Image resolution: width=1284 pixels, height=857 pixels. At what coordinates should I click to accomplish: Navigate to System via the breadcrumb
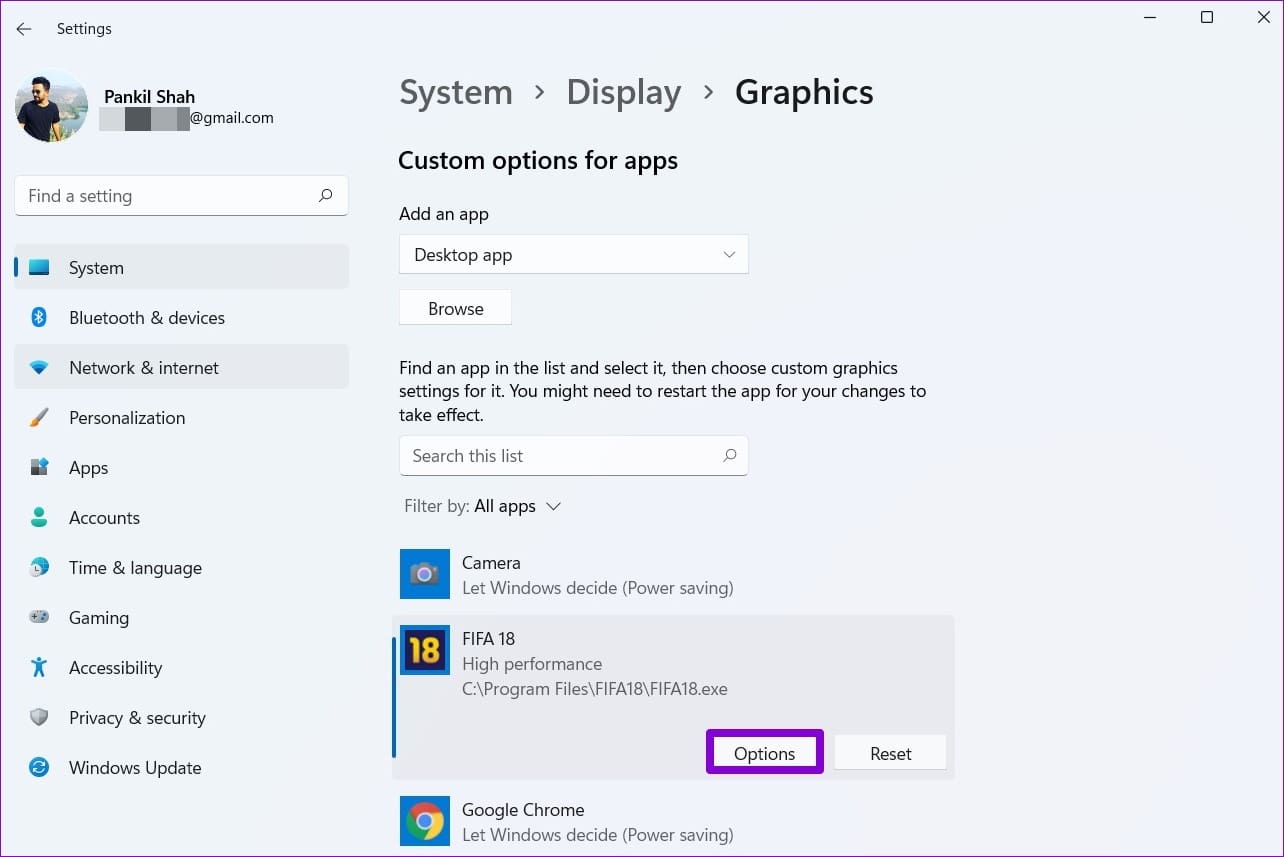[x=455, y=91]
